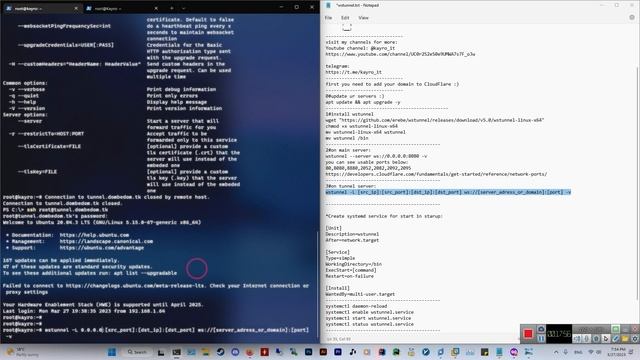
Task: Open Task View on taskbar
Action: tap(161, 352)
